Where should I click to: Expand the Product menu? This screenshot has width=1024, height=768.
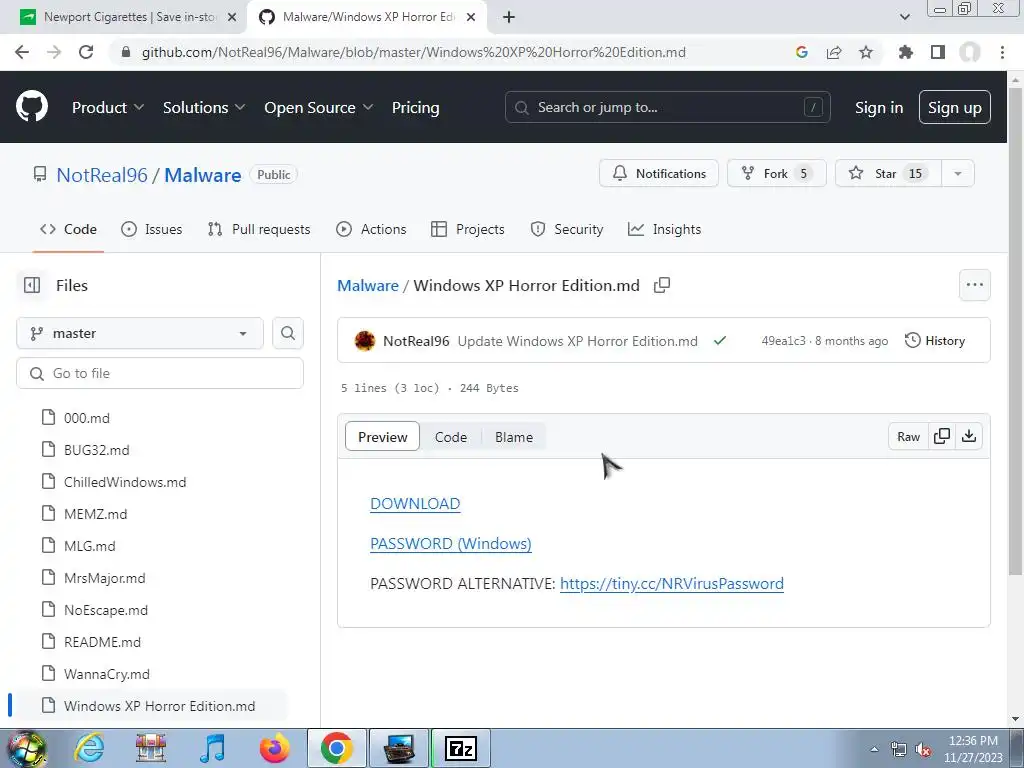[107, 108]
